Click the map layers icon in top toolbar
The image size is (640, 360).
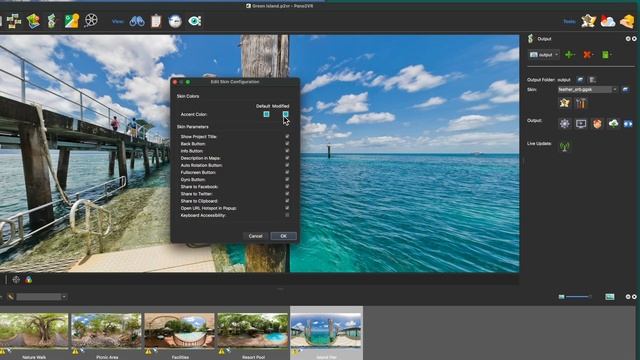pos(33,21)
